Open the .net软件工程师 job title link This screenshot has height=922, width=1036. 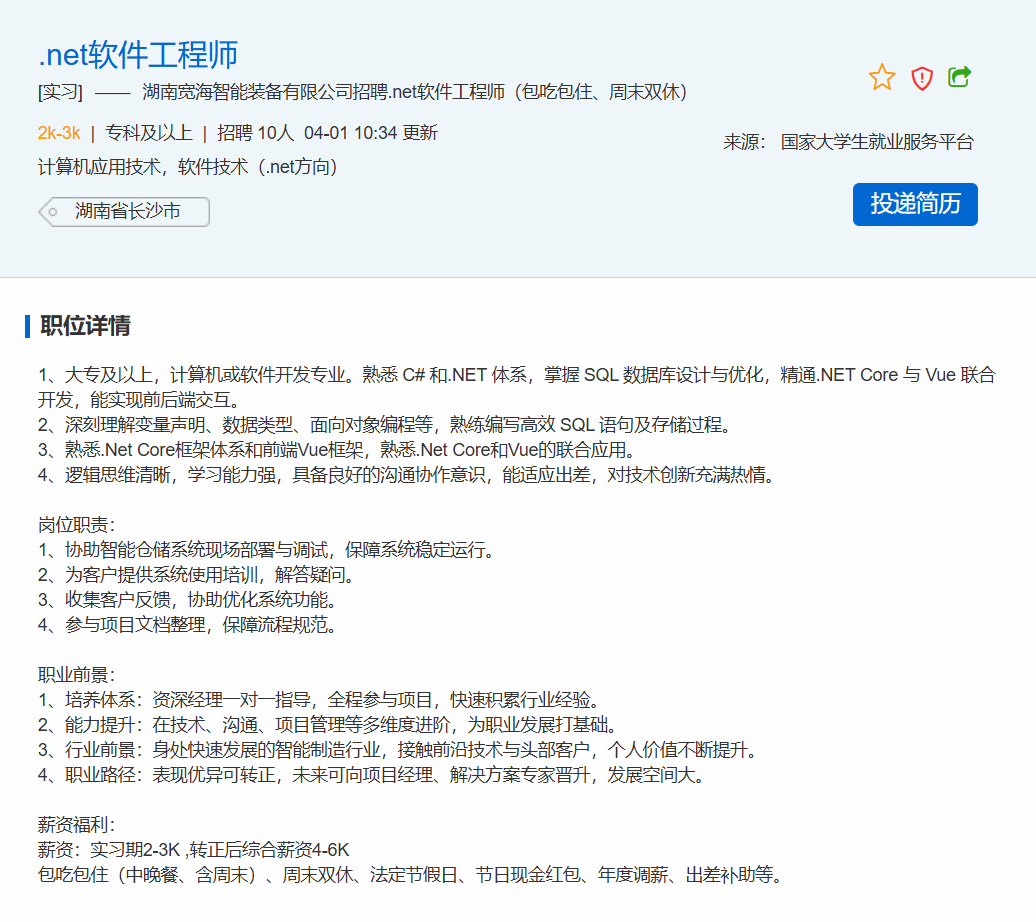click(138, 54)
